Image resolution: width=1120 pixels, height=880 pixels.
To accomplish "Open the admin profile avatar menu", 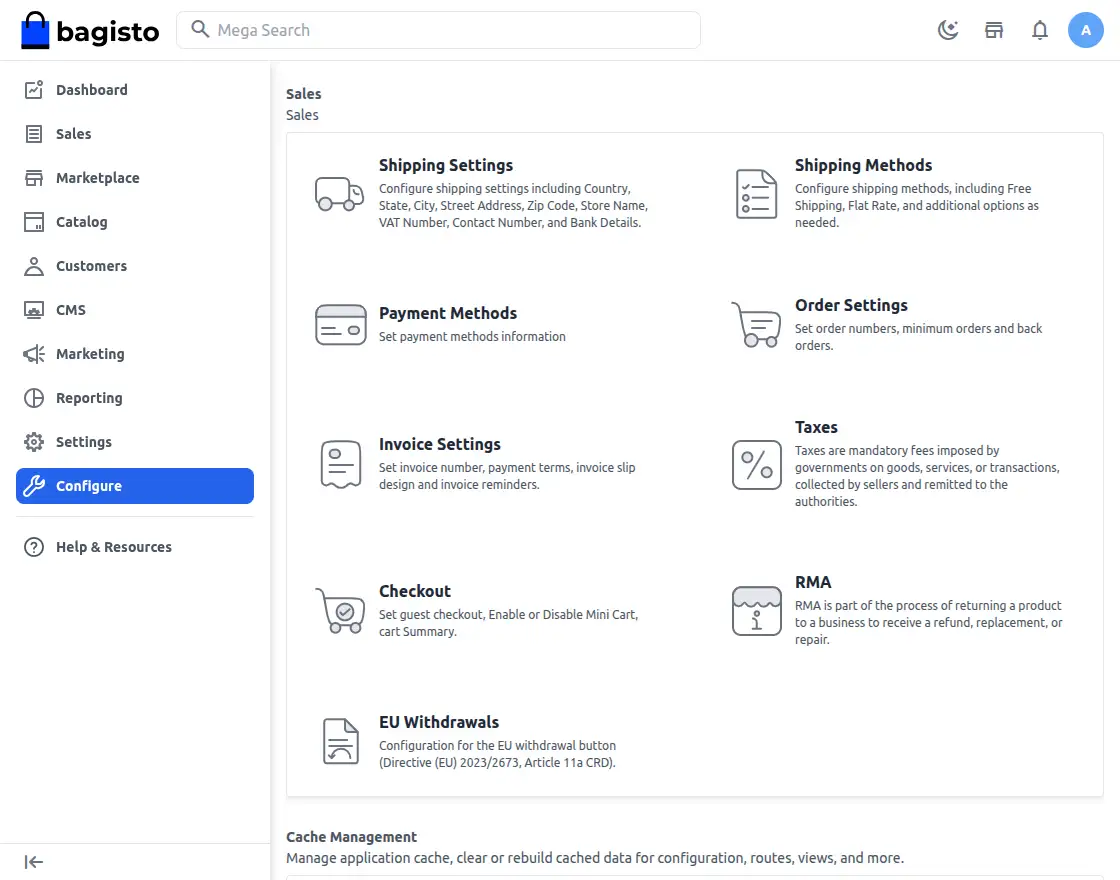I will point(1085,30).
